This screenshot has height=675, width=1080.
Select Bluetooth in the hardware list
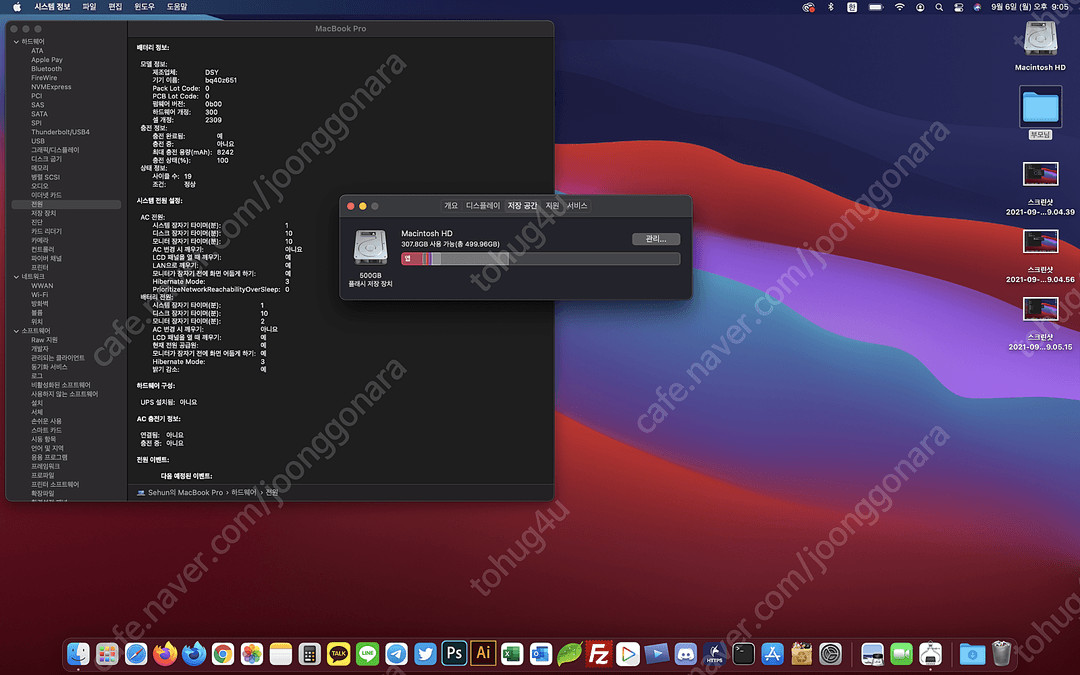click(x=46, y=69)
